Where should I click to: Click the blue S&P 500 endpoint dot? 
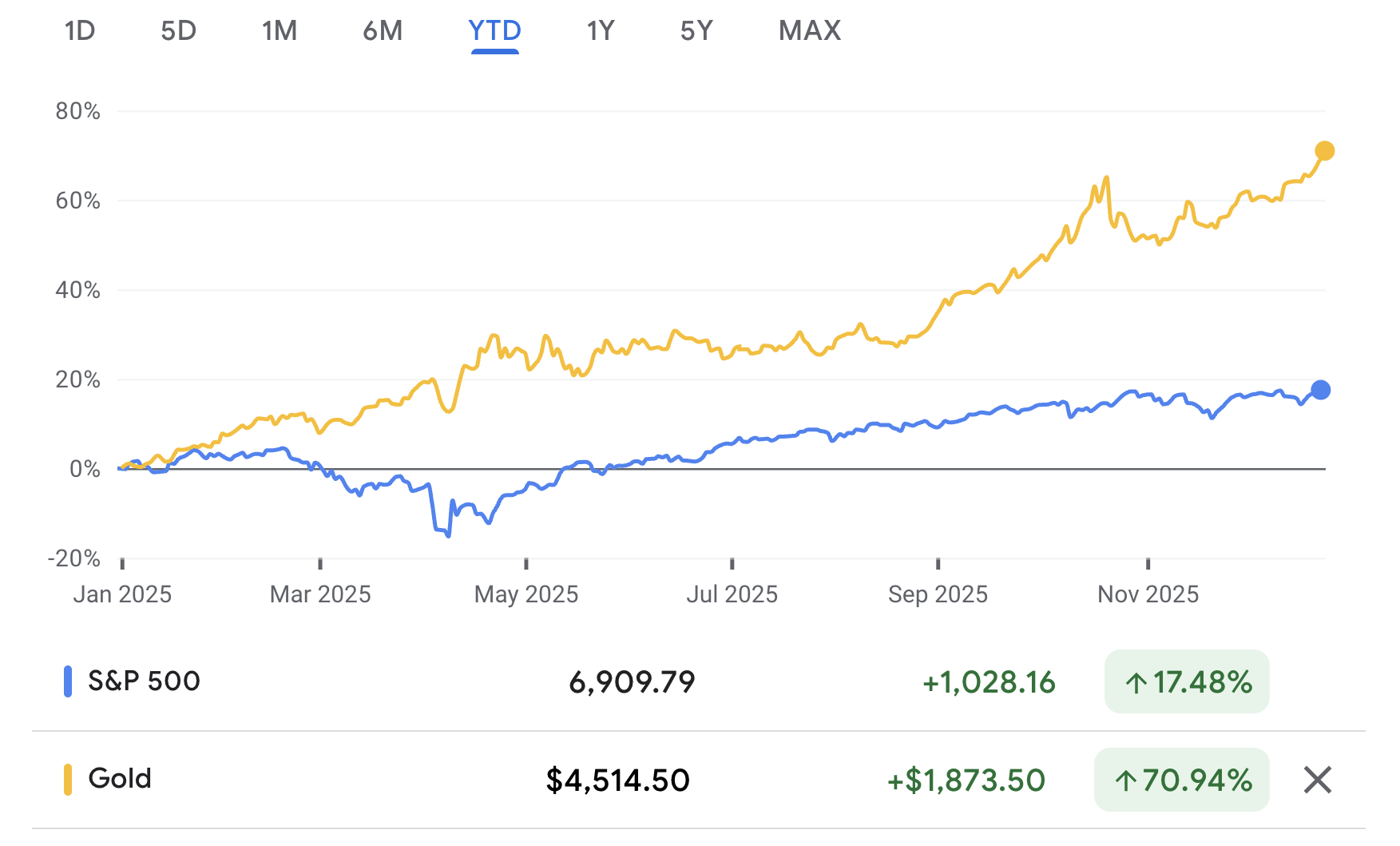click(x=1321, y=390)
